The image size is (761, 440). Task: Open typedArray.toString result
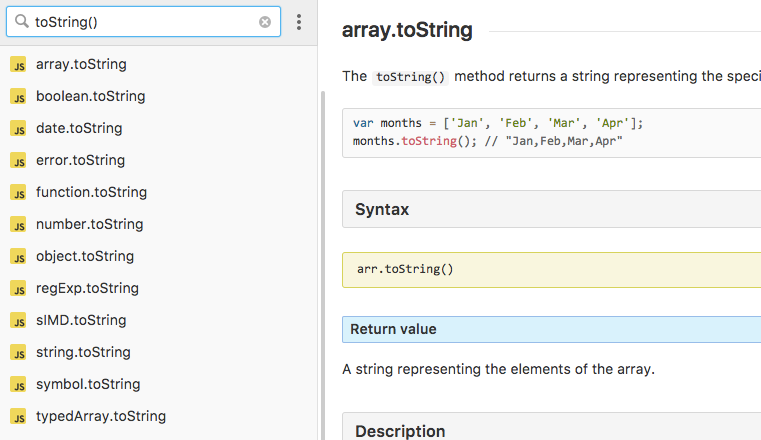point(159,416)
